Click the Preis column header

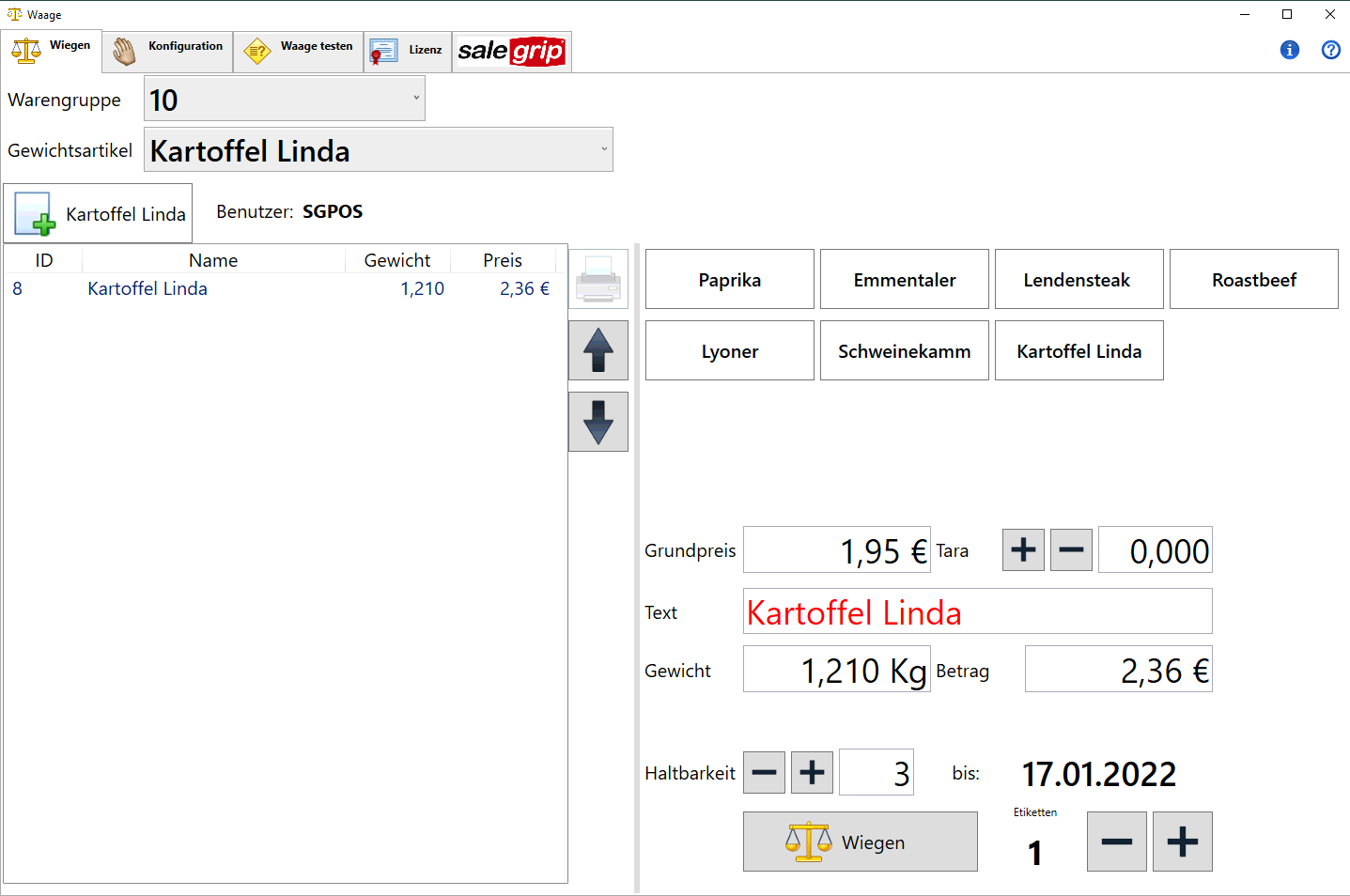tap(503, 260)
